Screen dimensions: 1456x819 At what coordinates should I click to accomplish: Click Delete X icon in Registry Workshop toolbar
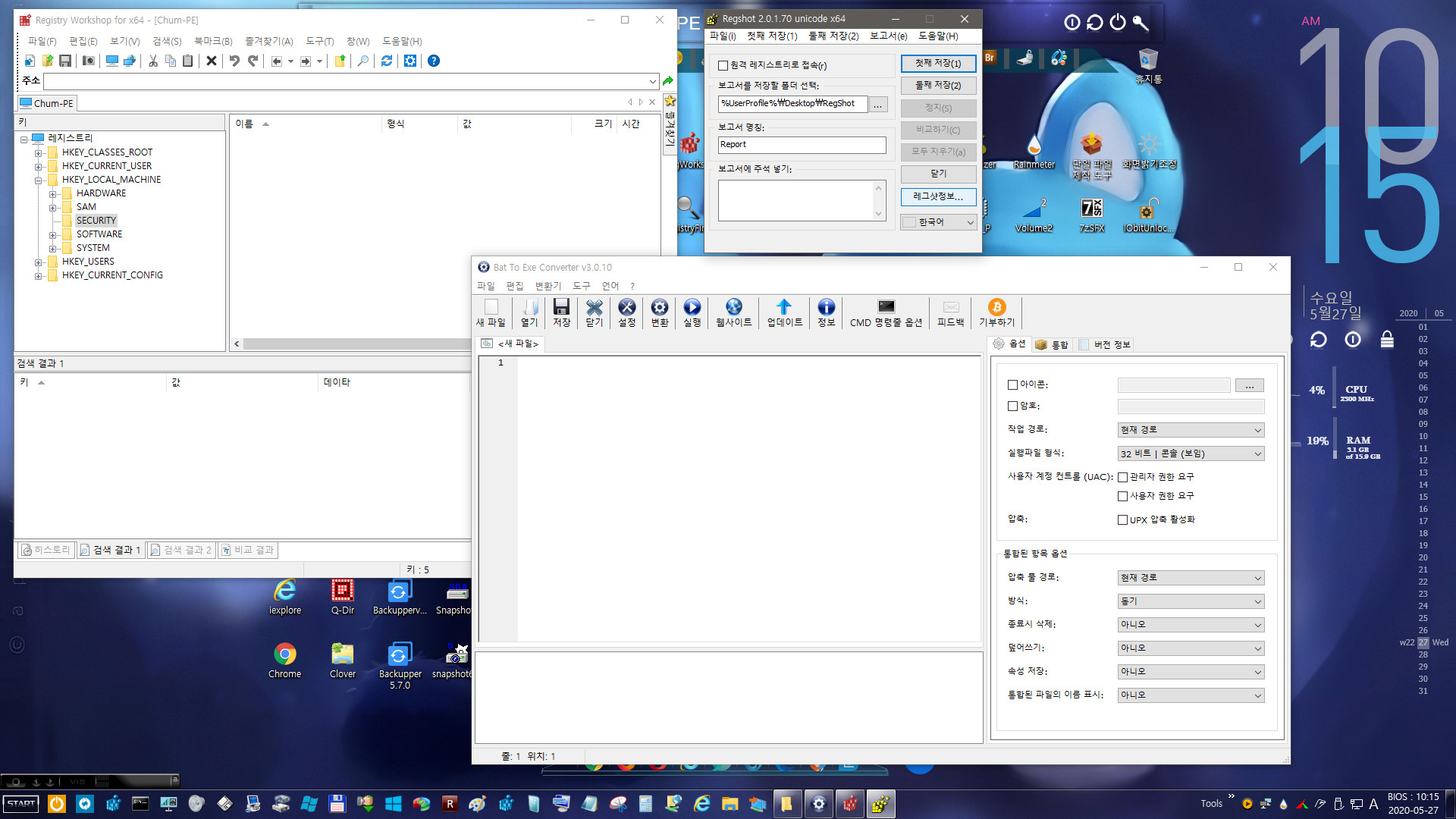(212, 61)
